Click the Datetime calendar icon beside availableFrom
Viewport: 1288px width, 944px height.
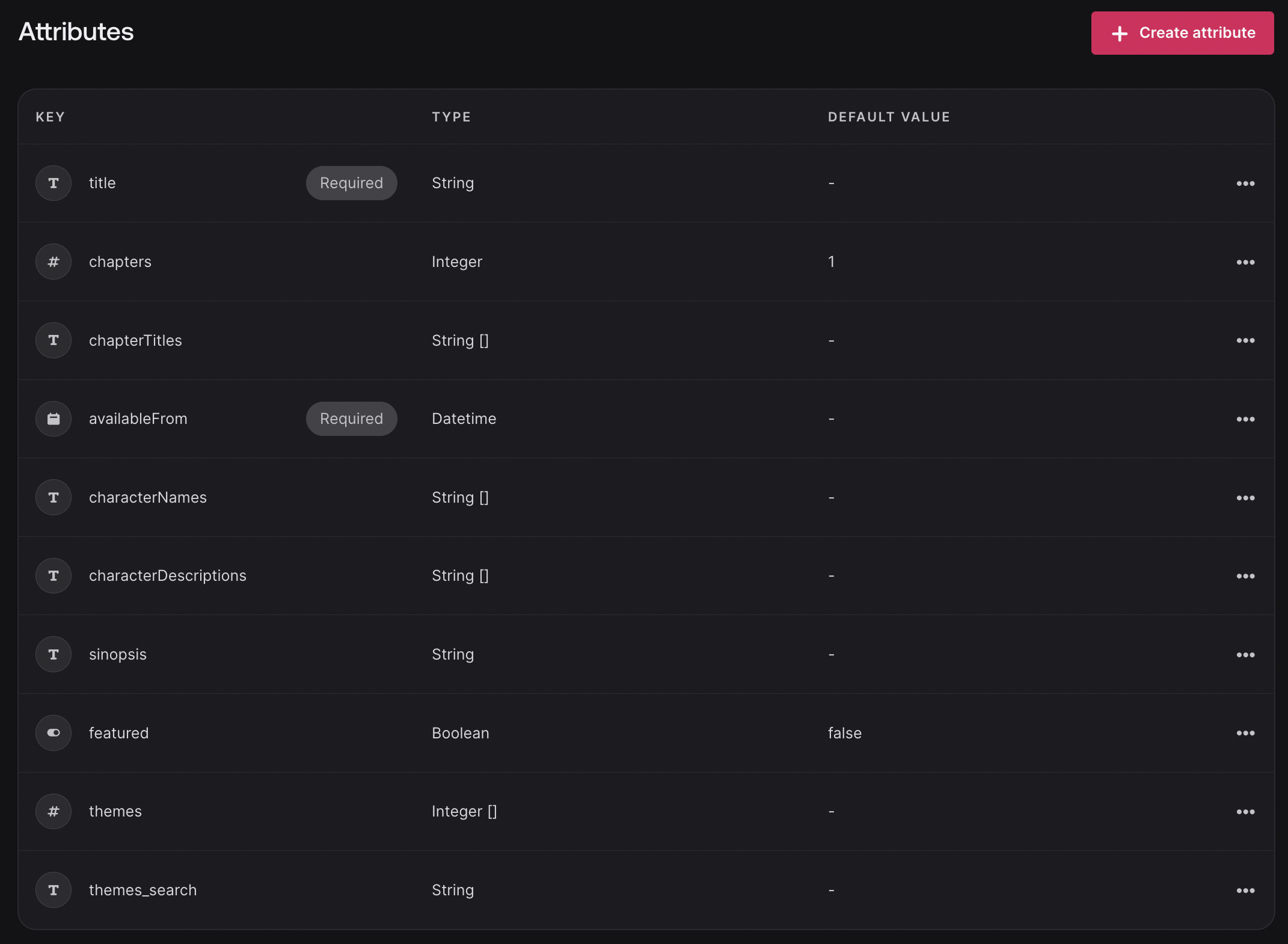click(53, 418)
